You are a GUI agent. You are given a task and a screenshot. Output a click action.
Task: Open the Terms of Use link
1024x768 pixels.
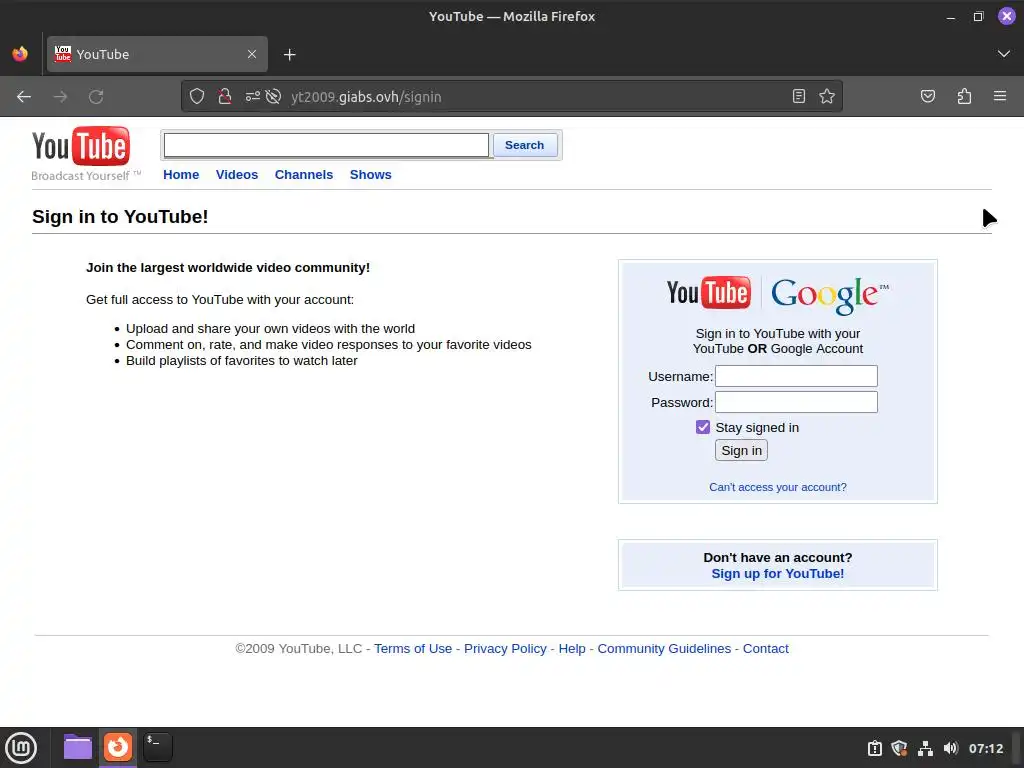tap(413, 648)
